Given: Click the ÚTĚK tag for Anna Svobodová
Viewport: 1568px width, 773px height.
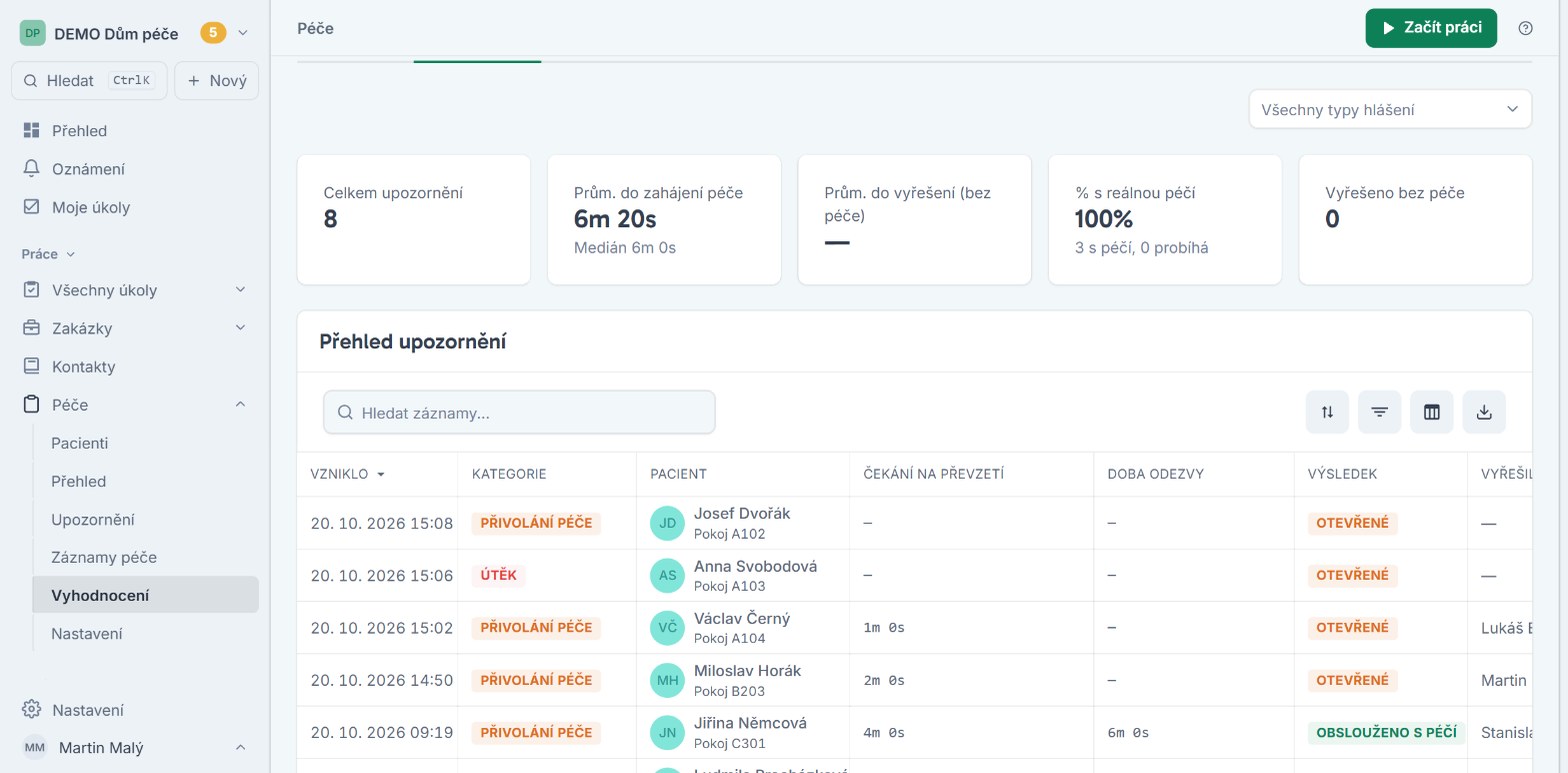Looking at the screenshot, I should (499, 575).
